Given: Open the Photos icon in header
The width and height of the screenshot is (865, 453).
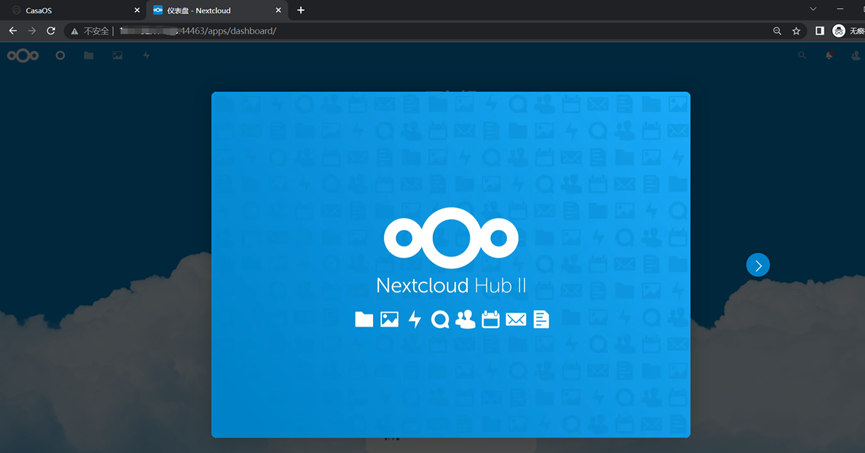Looking at the screenshot, I should pyautogui.click(x=118, y=55).
